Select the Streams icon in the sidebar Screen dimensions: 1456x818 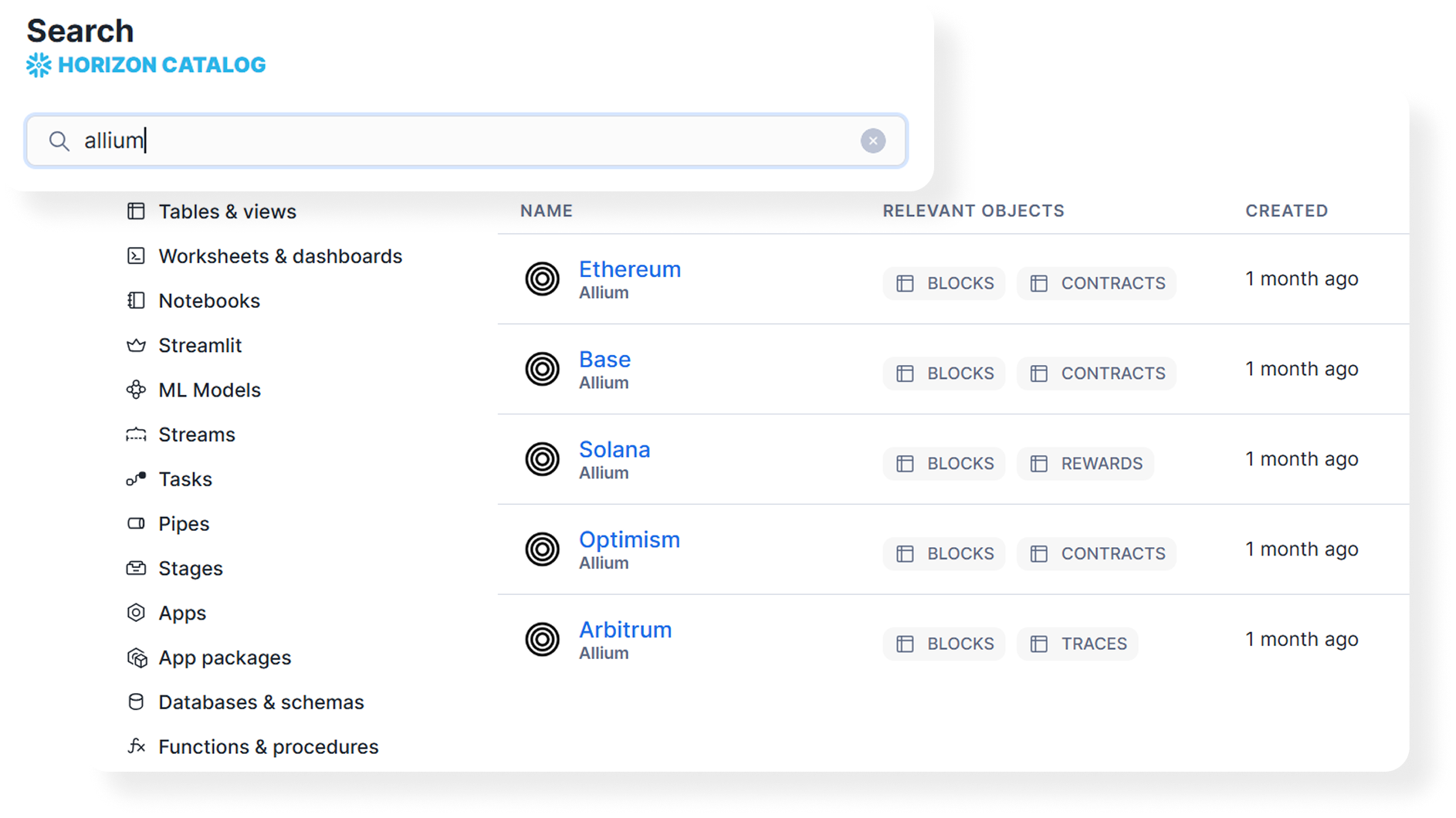[137, 434]
